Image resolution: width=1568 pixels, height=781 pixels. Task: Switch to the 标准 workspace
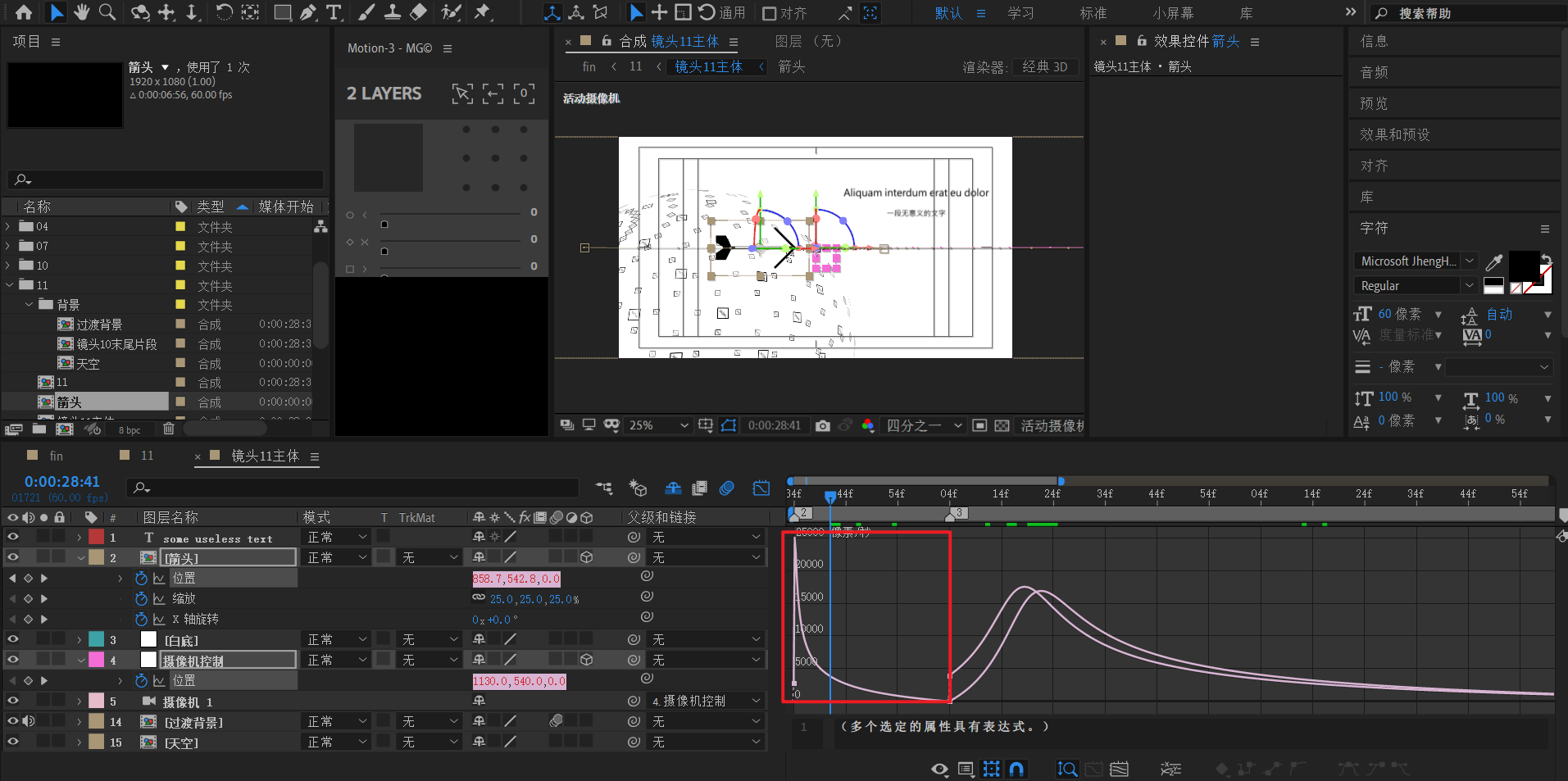[x=1093, y=13]
